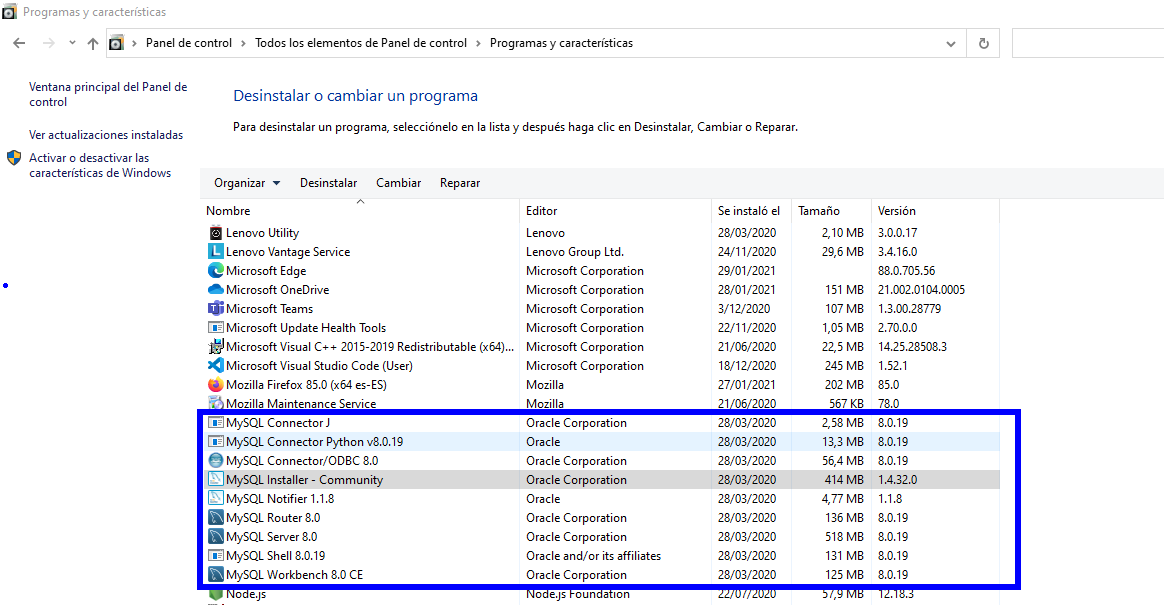This screenshot has width=1164, height=605.
Task: Click the refresh button beside address bar
Action: click(984, 43)
